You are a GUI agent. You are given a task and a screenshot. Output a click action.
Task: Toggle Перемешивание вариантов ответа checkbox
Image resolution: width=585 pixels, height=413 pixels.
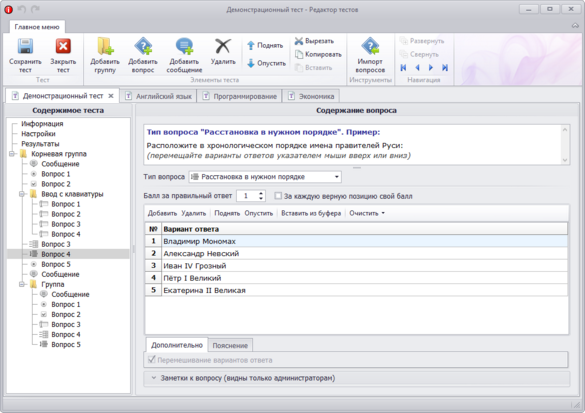coord(151,360)
